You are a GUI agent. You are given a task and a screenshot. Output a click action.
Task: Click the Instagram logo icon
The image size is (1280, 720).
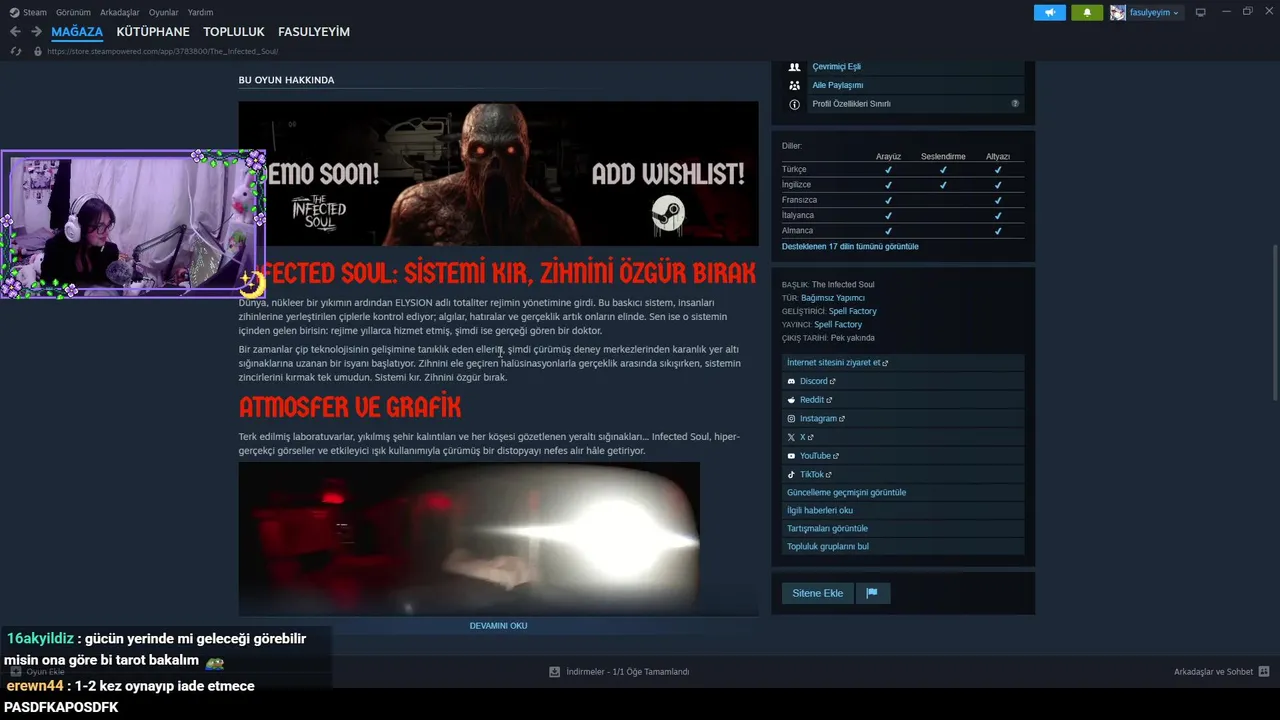tap(791, 419)
